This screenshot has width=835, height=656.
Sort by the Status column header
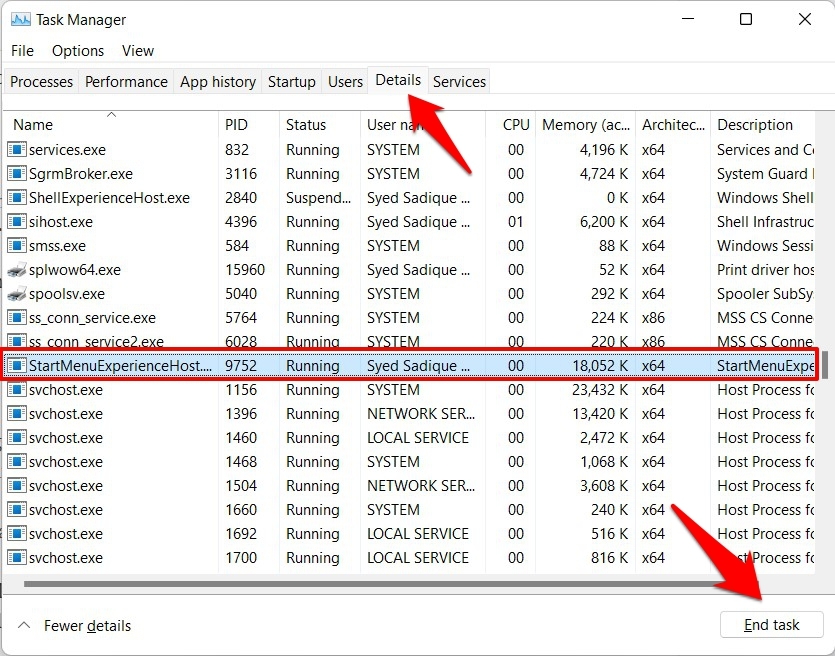[x=320, y=125]
